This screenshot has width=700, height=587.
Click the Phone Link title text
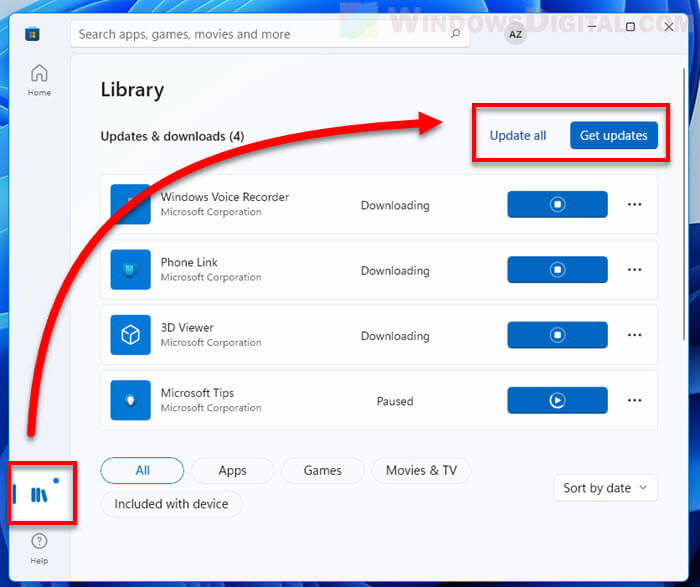click(189, 262)
